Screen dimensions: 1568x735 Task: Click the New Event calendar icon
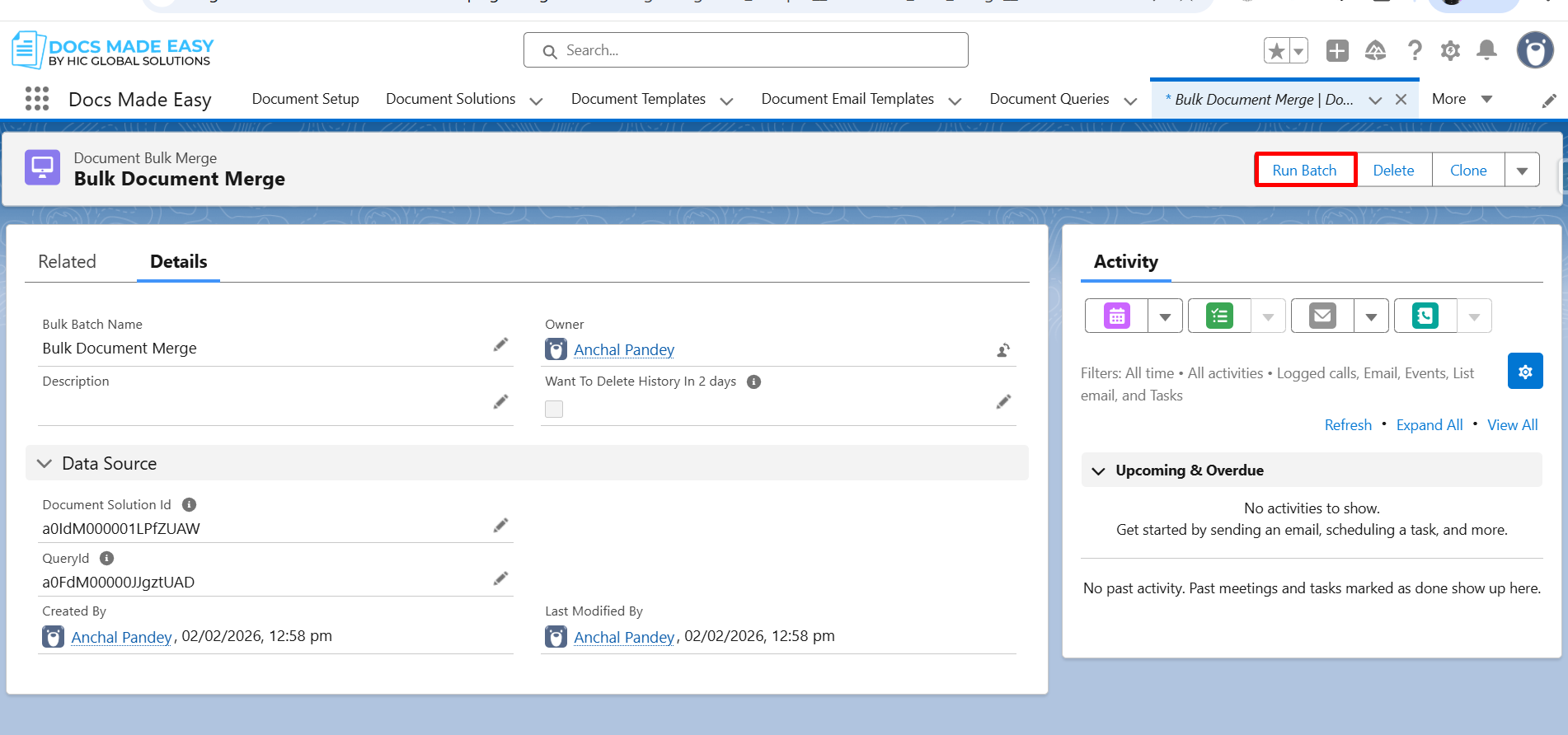click(x=1117, y=316)
